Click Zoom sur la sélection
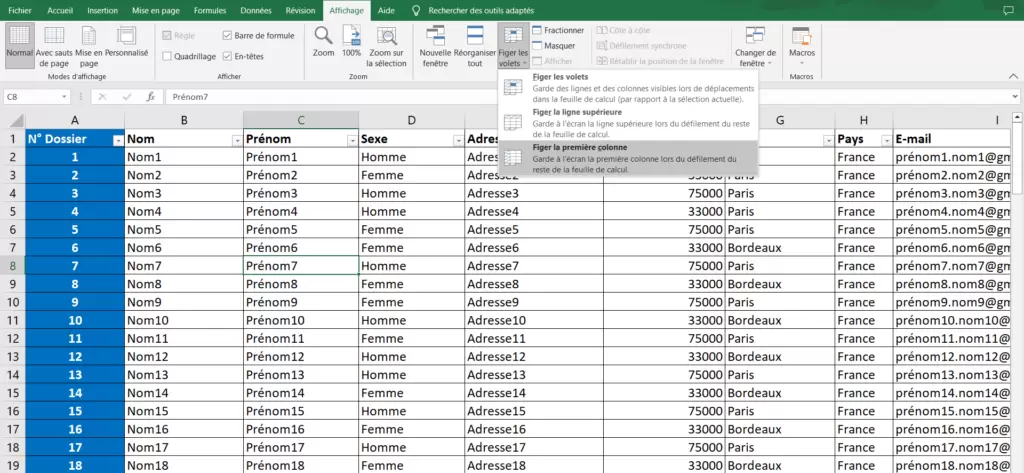Viewport: 1024px width, 473px height. click(x=386, y=46)
